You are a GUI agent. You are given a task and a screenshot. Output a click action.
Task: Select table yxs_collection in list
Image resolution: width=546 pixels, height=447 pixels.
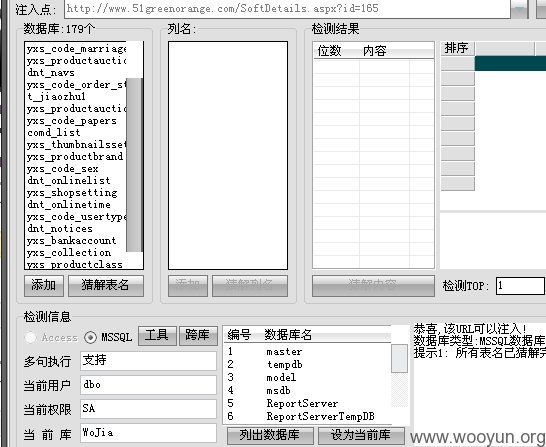tap(69, 253)
